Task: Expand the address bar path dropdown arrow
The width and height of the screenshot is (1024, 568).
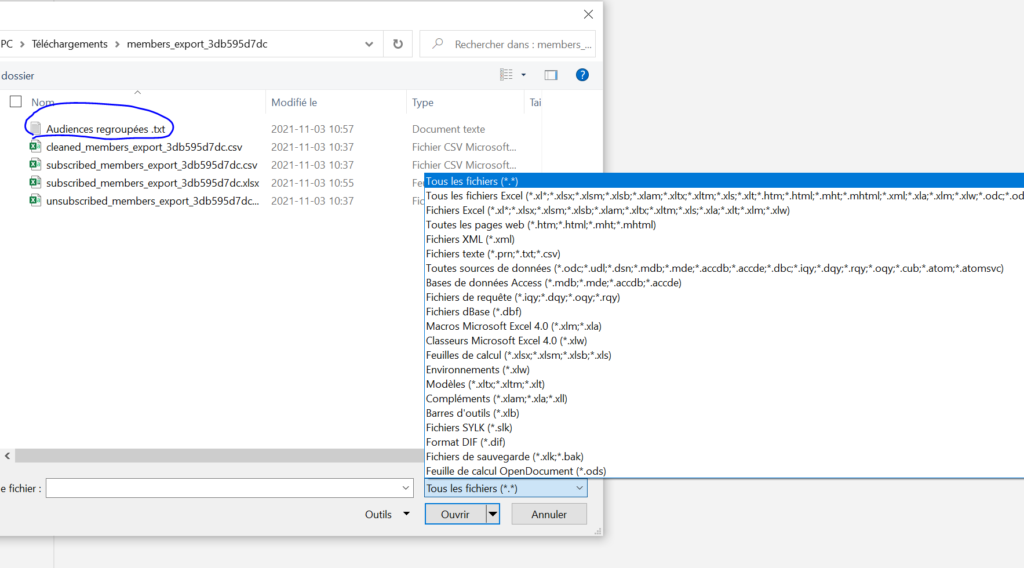Action: click(369, 44)
